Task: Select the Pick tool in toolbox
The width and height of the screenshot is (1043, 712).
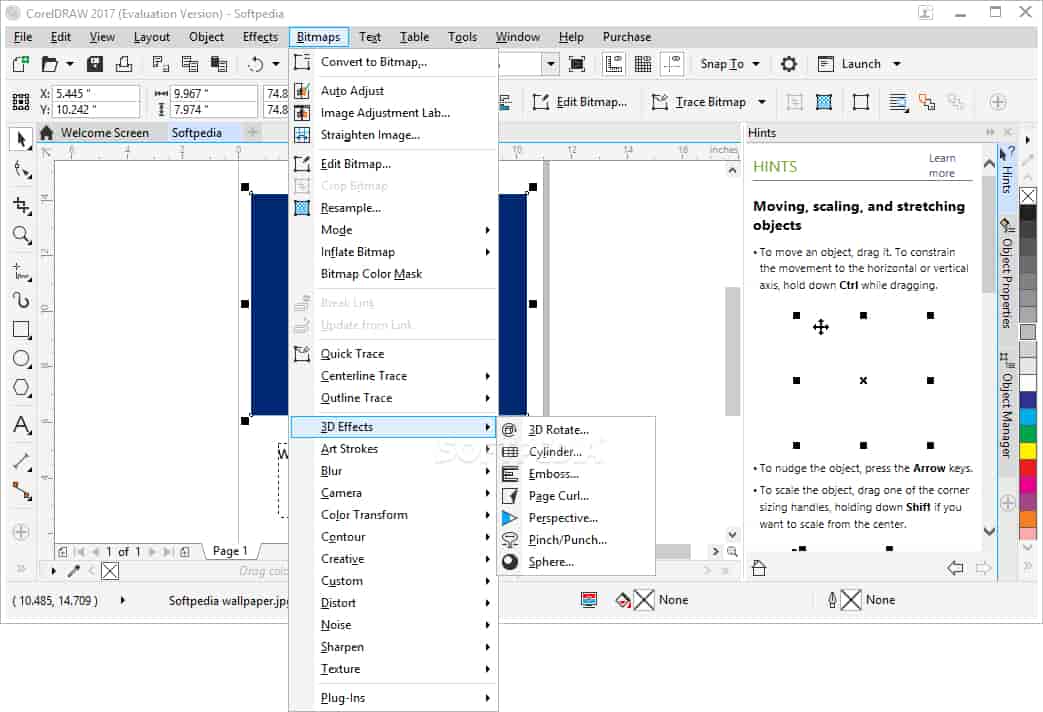Action: click(x=21, y=139)
